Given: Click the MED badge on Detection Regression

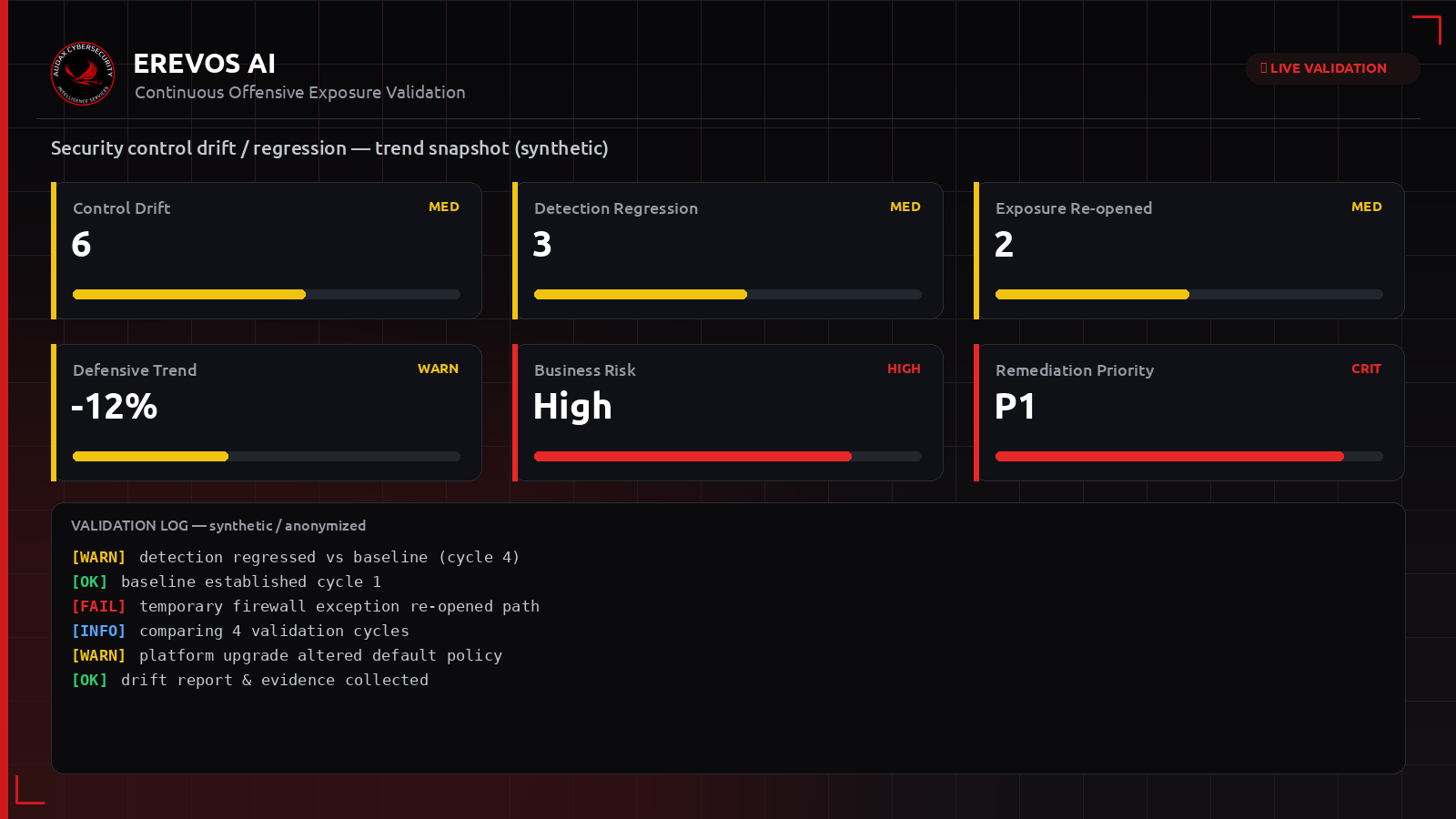Looking at the screenshot, I should tap(905, 207).
